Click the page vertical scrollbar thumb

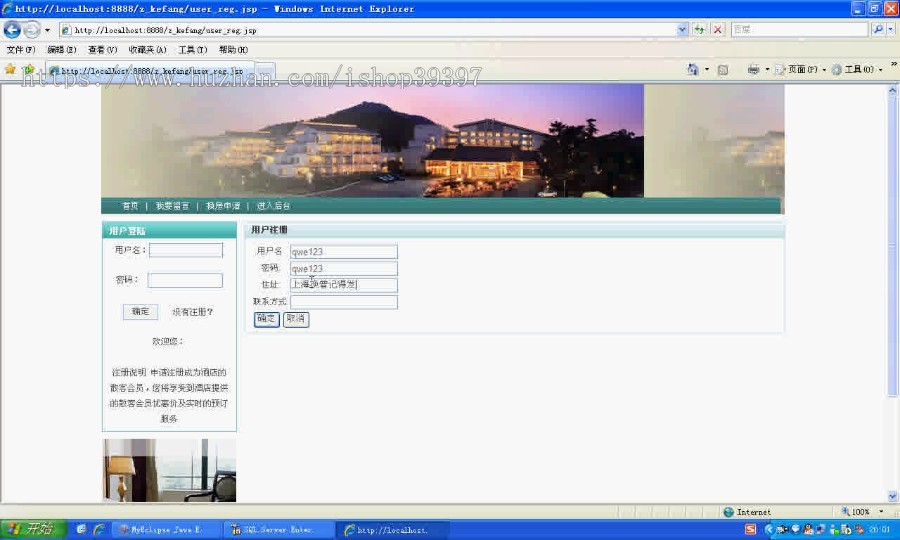pos(892,246)
